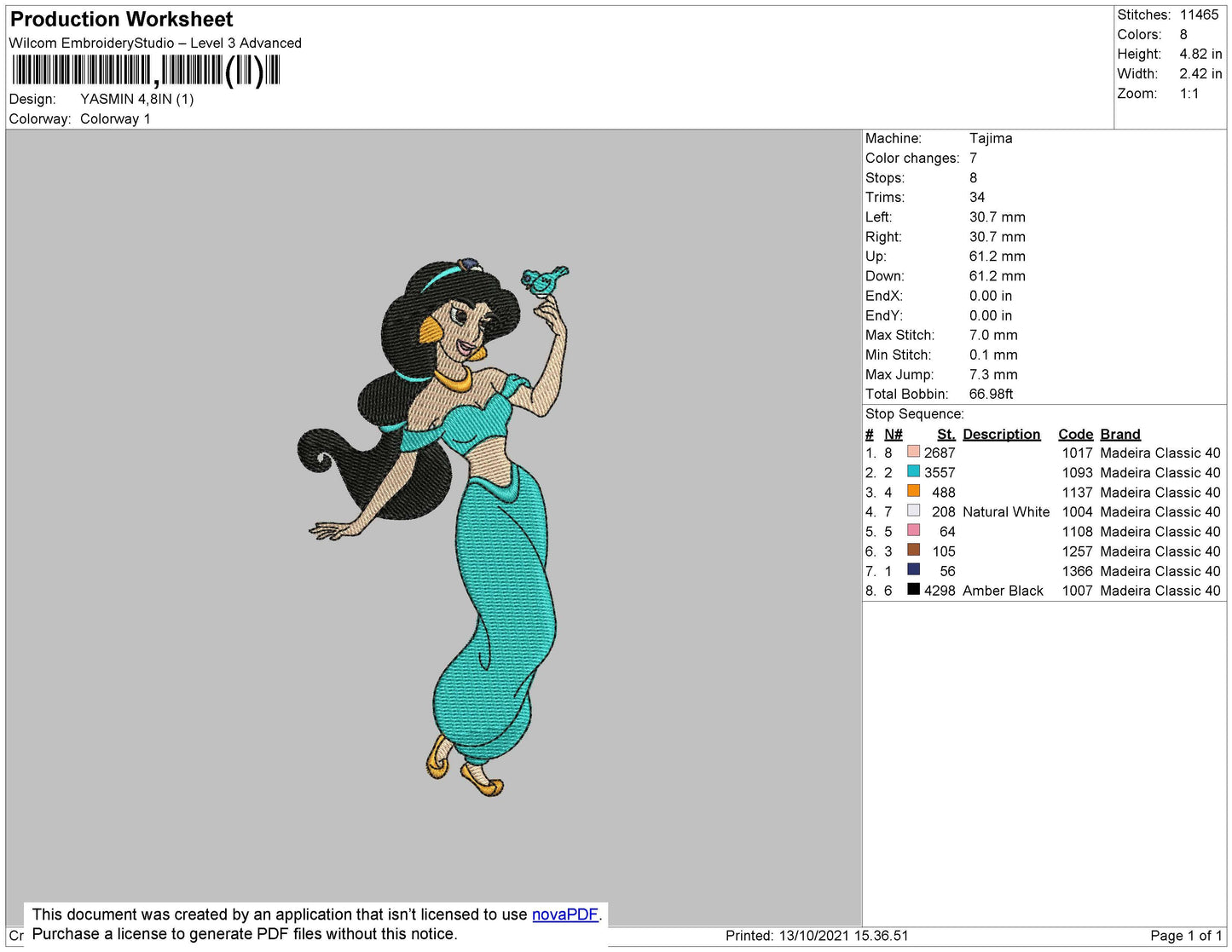The height and width of the screenshot is (952, 1232).
Task: Select the brown swatch for thread 1257
Action: tap(913, 550)
